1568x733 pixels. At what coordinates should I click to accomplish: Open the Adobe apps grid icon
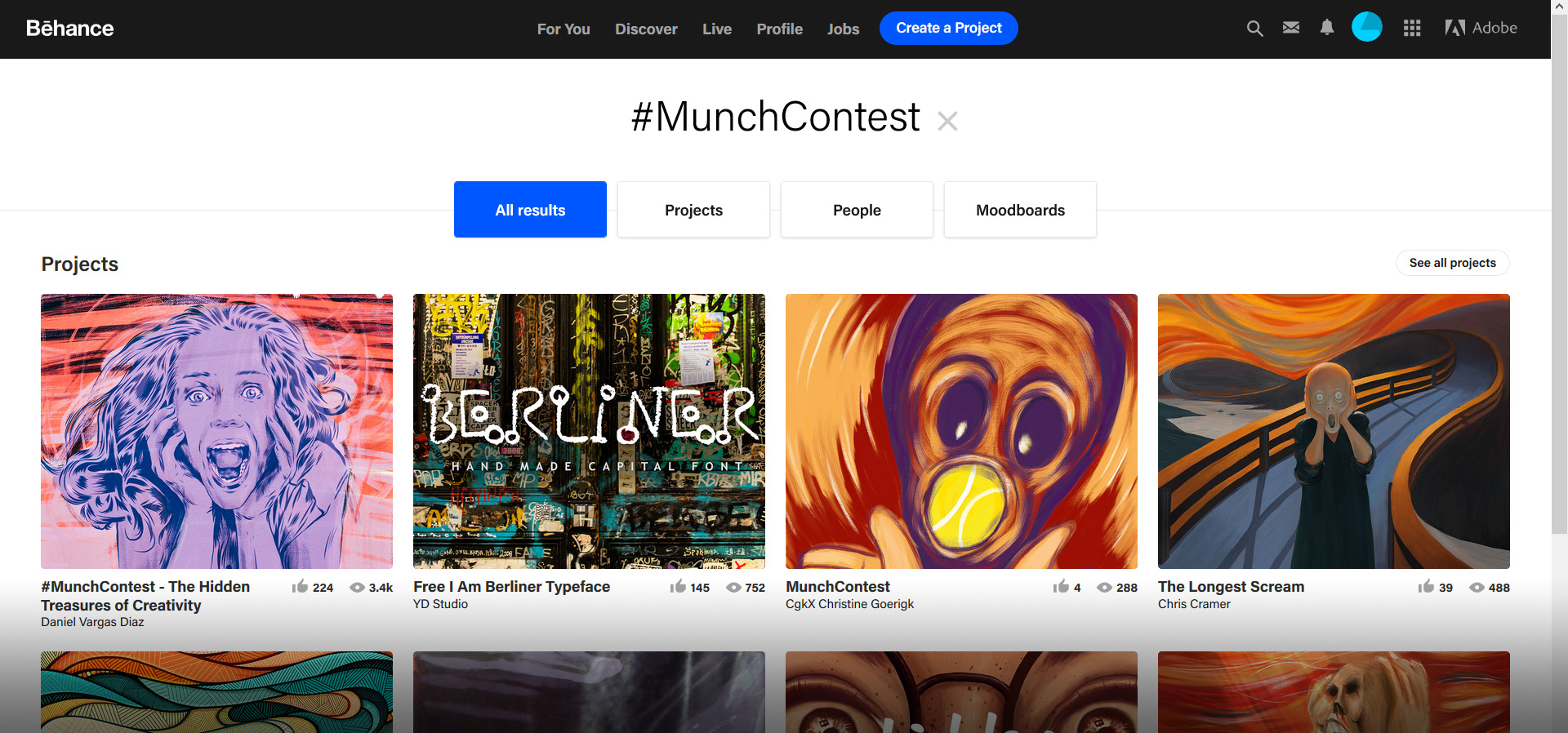1412,29
